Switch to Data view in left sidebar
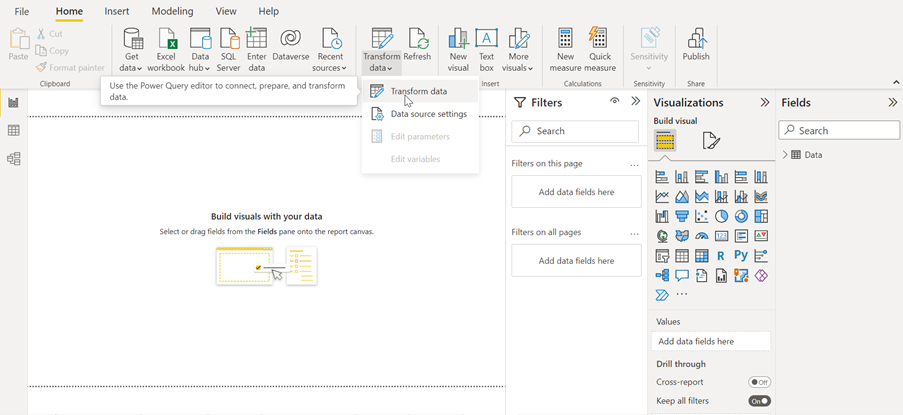The height and width of the screenshot is (415, 903). (13, 131)
